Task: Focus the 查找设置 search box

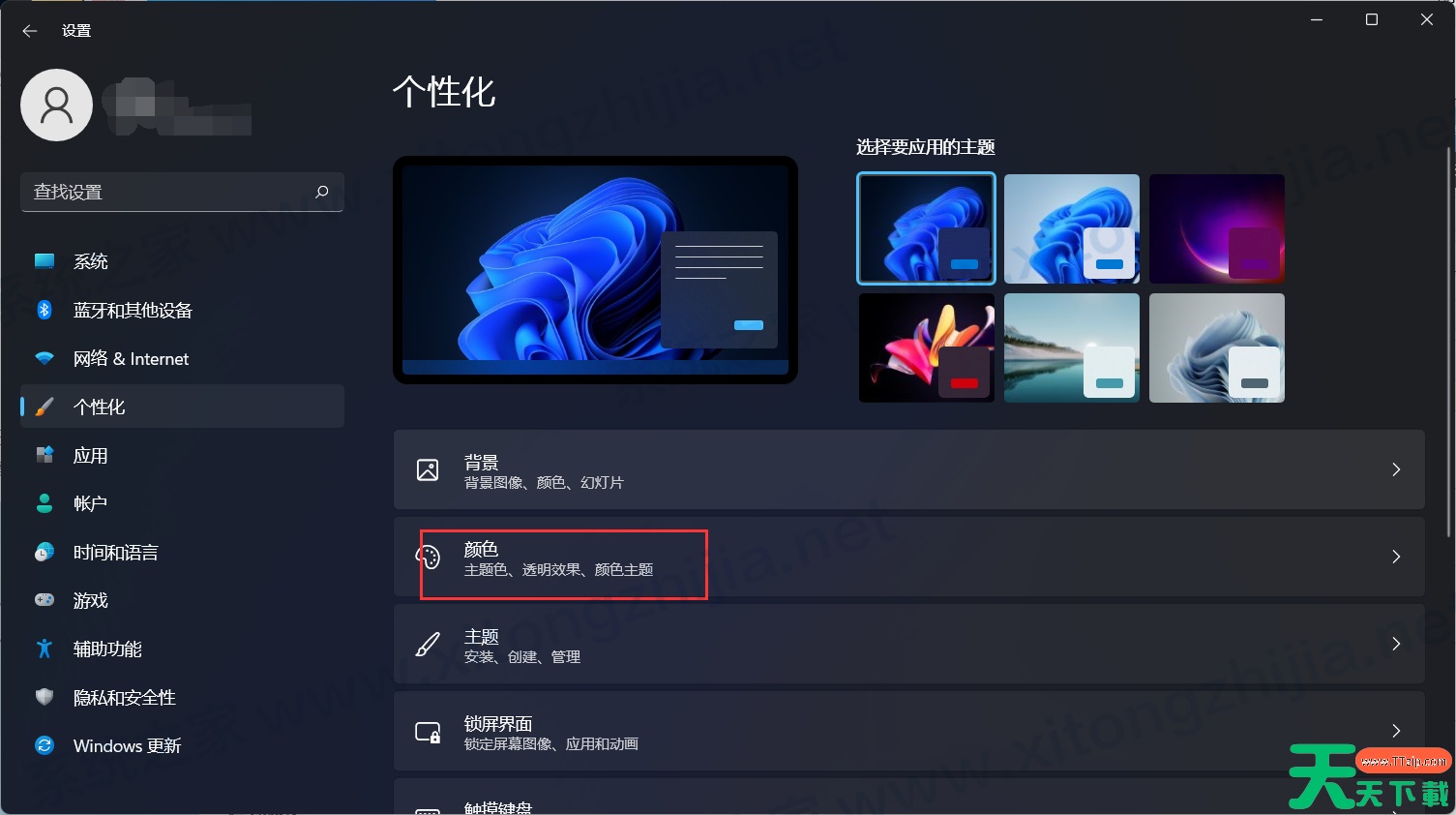Action: point(182,192)
